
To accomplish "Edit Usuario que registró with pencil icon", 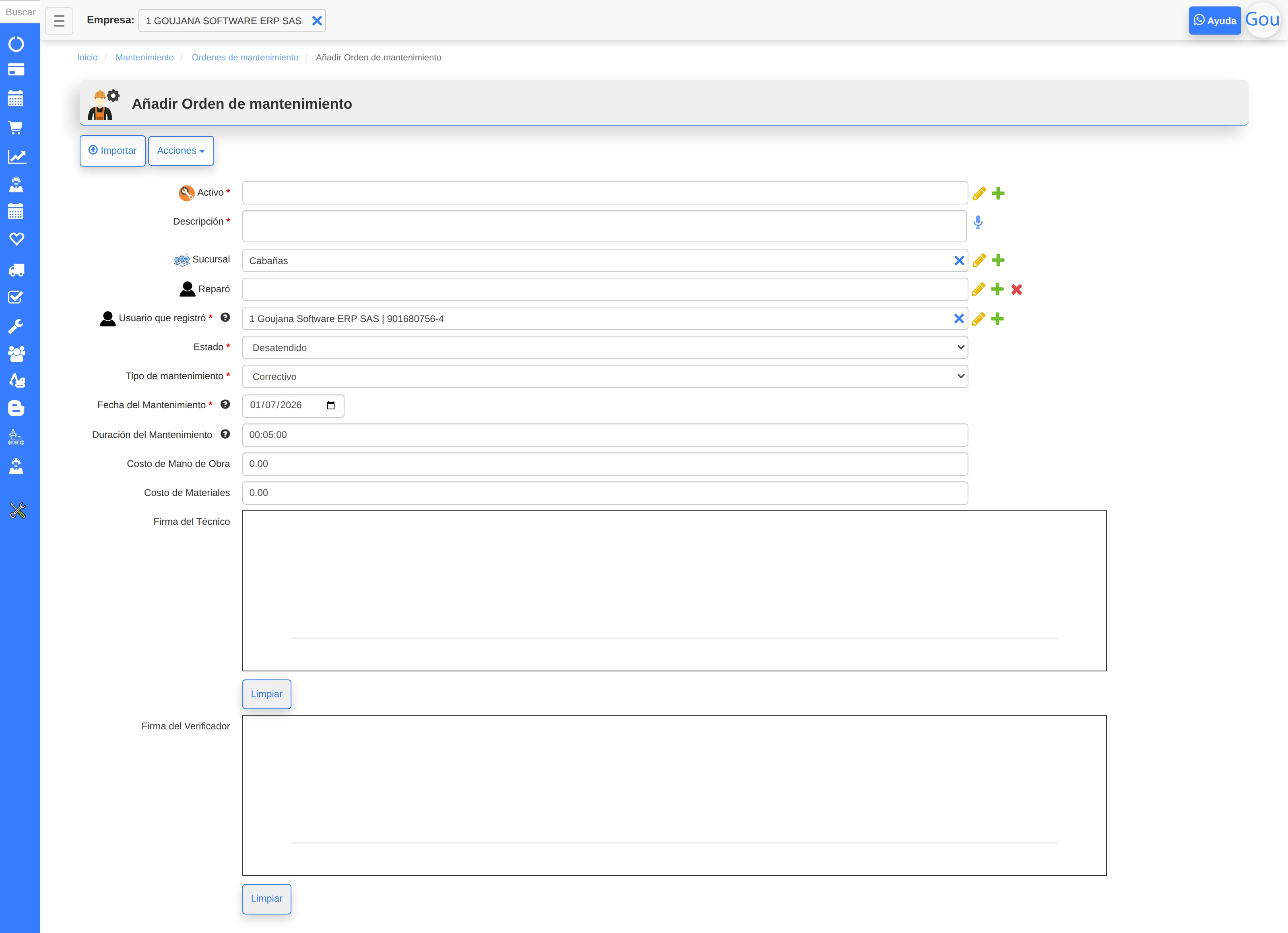I will click(978, 319).
